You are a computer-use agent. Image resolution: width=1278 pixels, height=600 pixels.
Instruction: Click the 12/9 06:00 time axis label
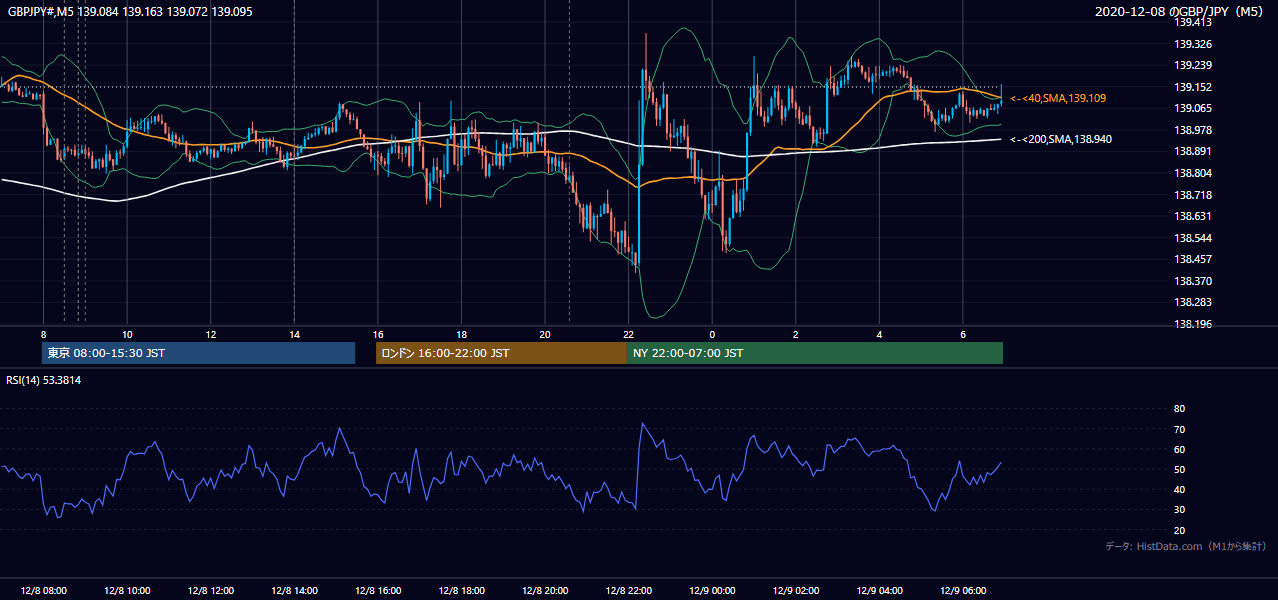963,590
